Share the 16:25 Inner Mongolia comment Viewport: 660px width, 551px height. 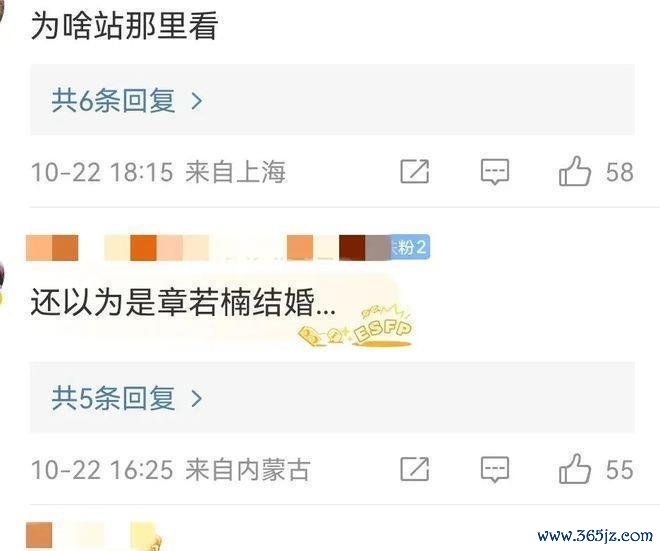[415, 468]
